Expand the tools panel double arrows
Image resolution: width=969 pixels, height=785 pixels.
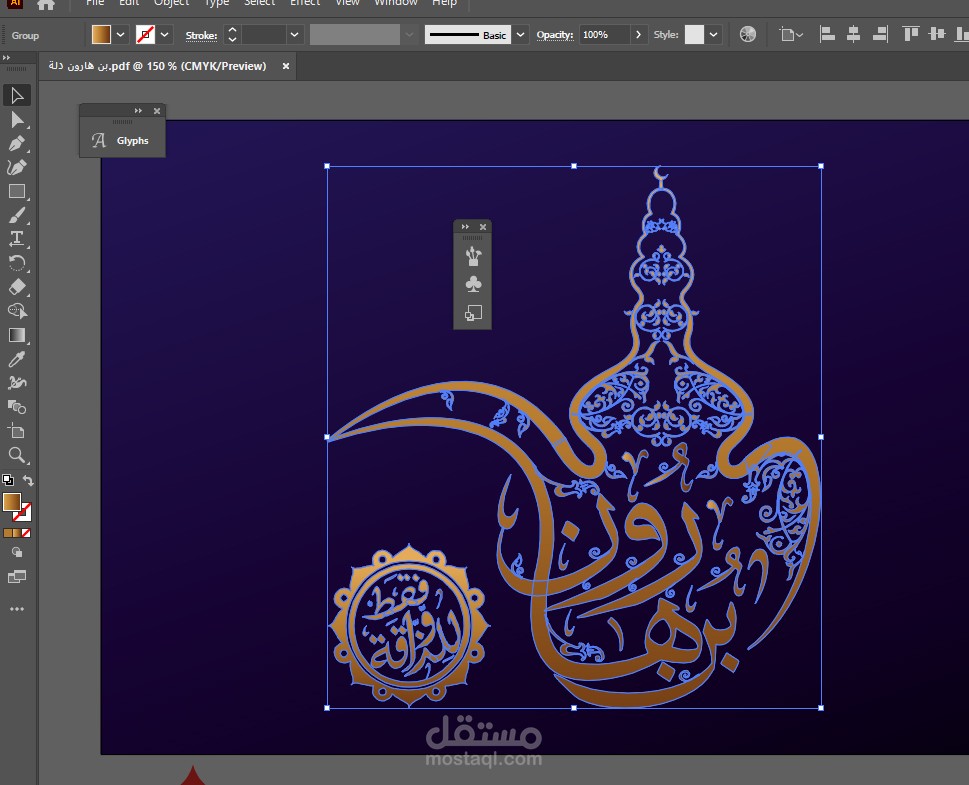[x=6, y=57]
